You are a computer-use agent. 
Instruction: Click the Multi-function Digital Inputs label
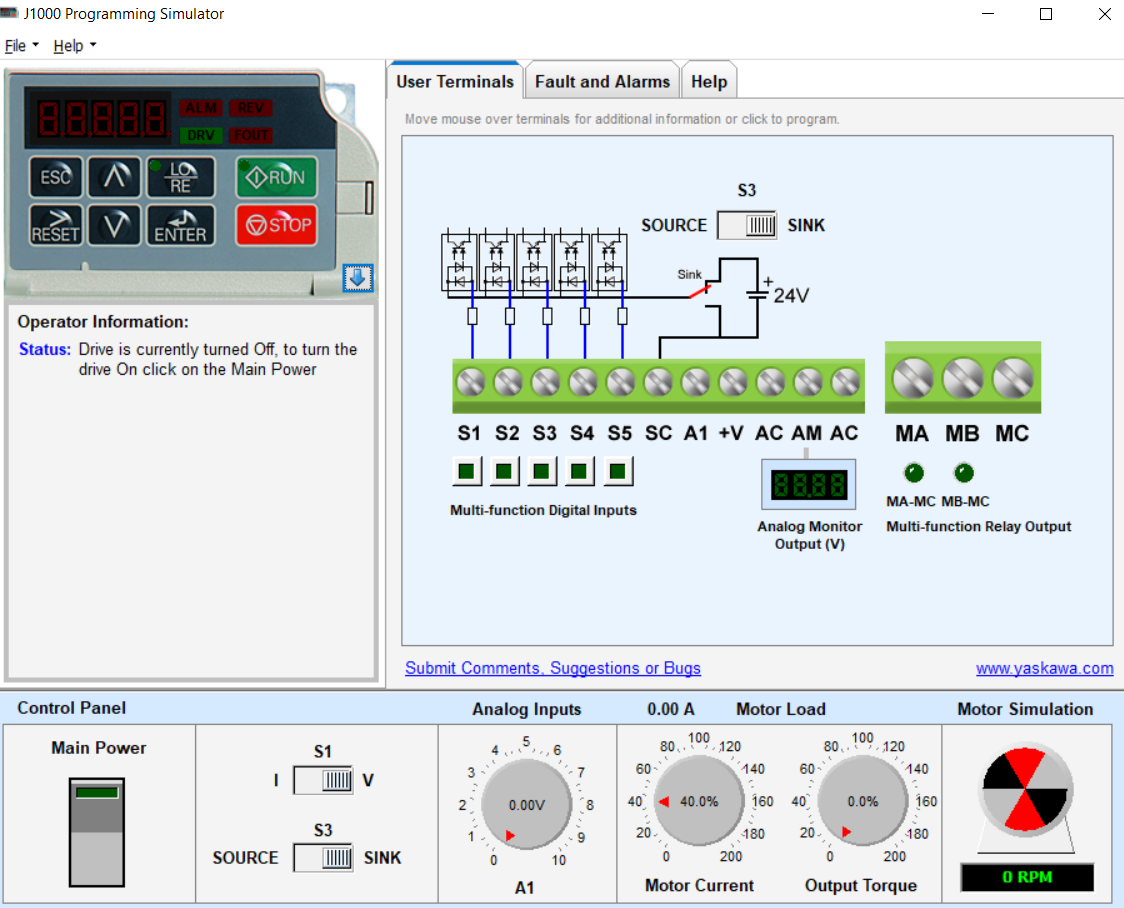[543, 510]
